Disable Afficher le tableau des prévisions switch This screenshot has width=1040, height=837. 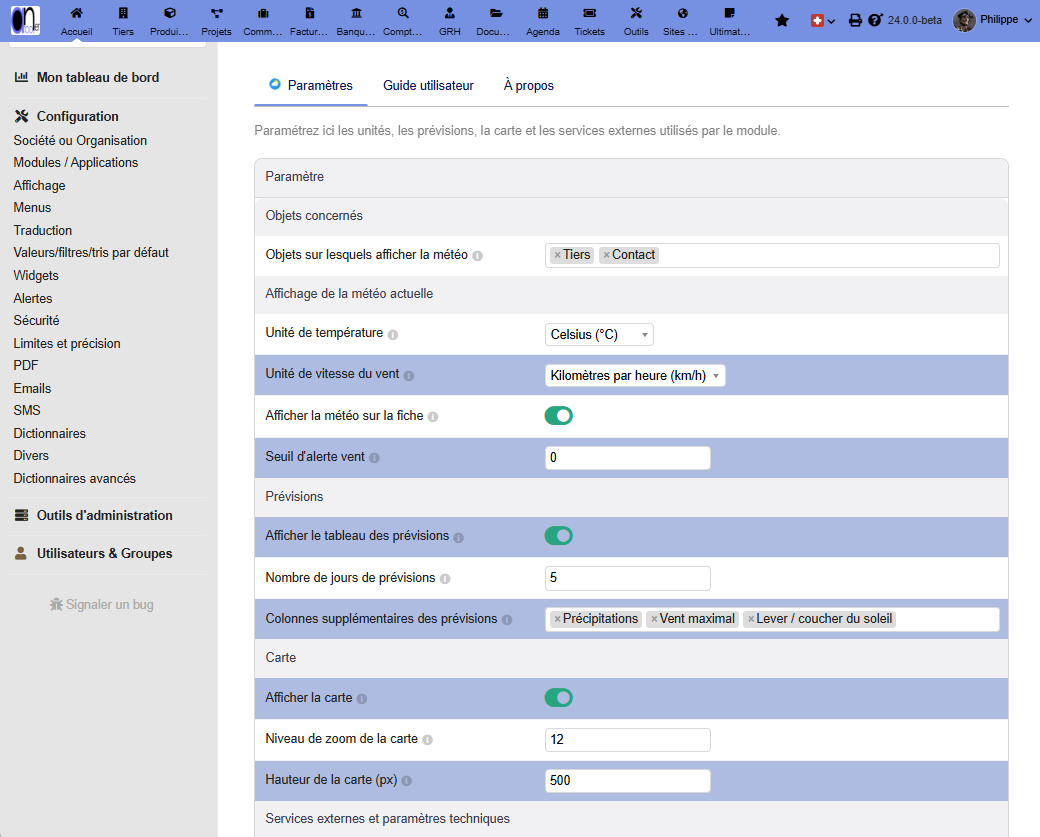(x=558, y=536)
